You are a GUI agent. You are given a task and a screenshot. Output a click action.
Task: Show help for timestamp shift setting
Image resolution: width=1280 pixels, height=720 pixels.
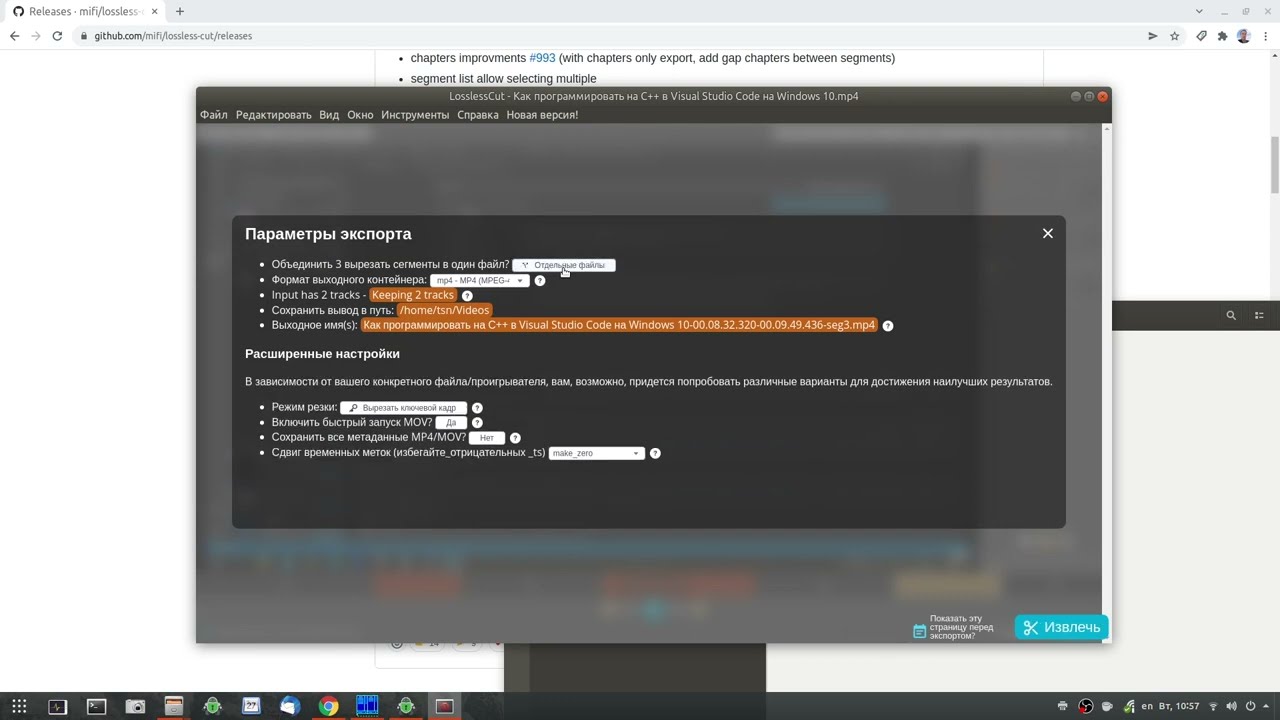click(655, 453)
